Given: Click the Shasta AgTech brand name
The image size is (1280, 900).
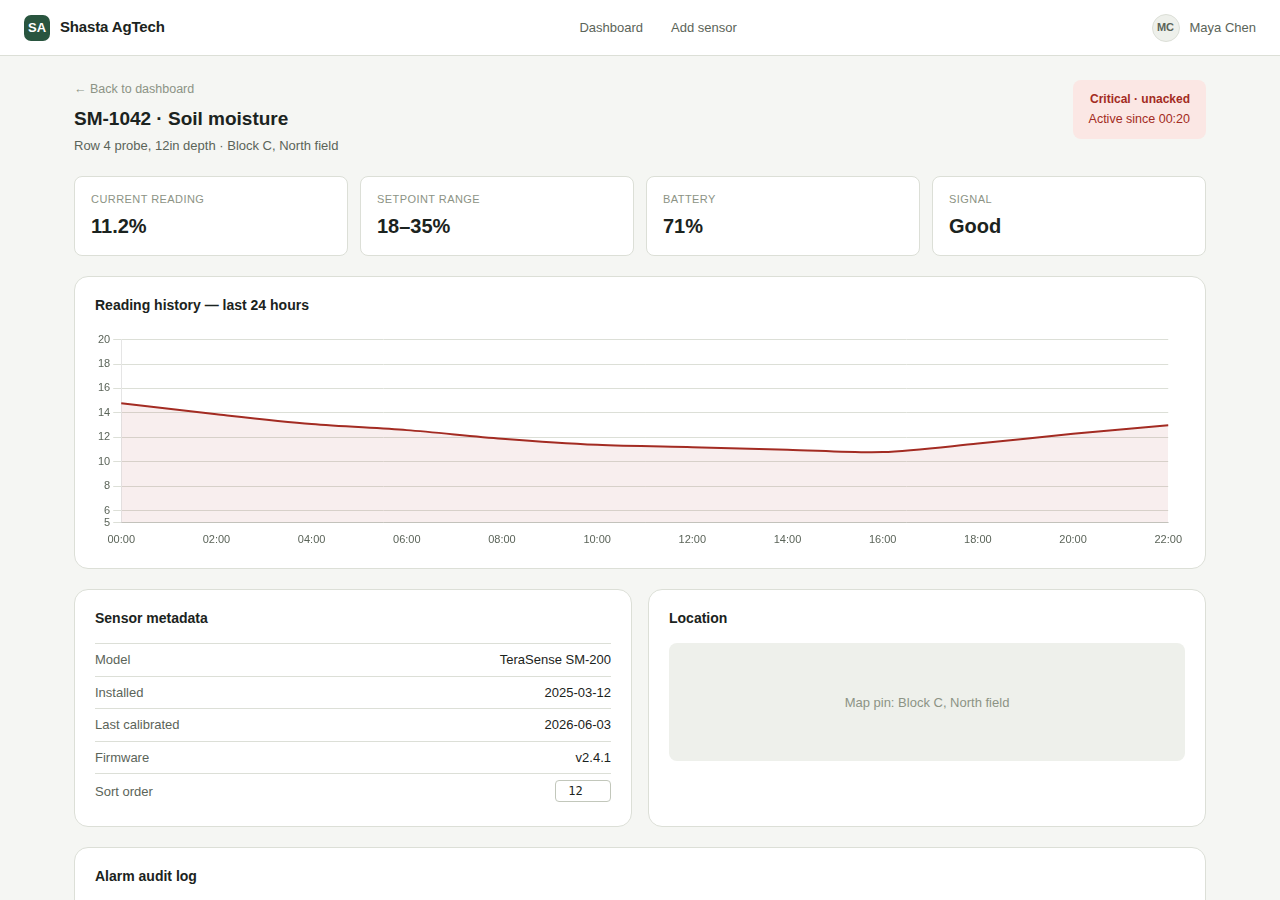Looking at the screenshot, I should [x=112, y=27].
